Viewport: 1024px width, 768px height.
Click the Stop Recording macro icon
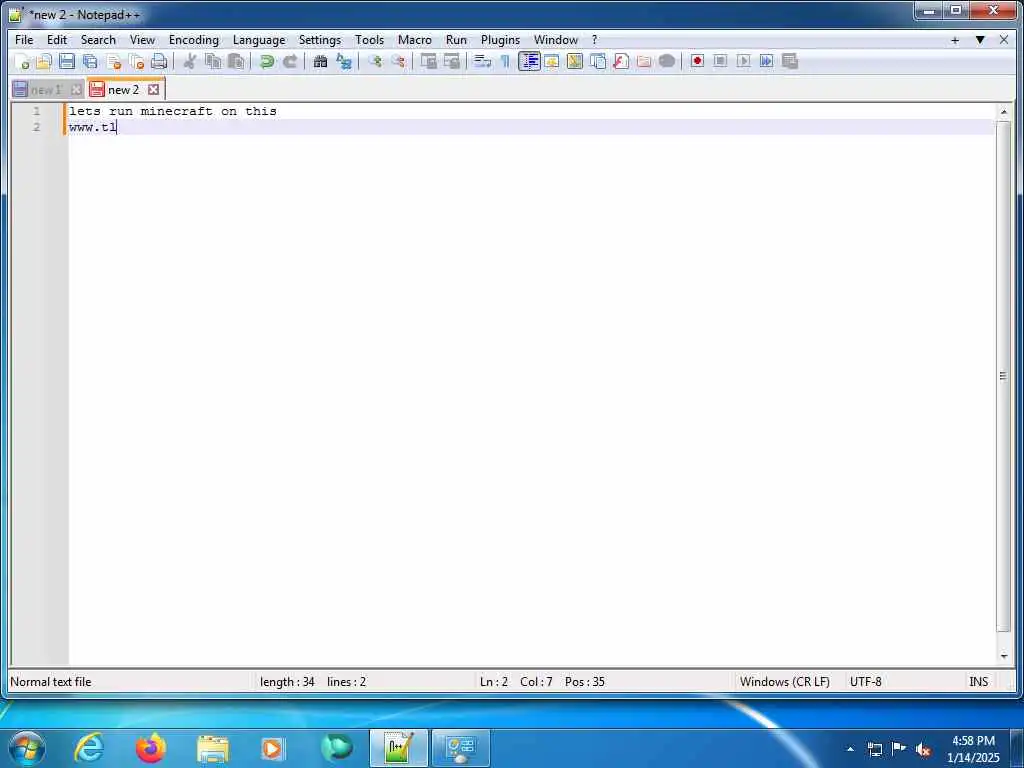[720, 61]
